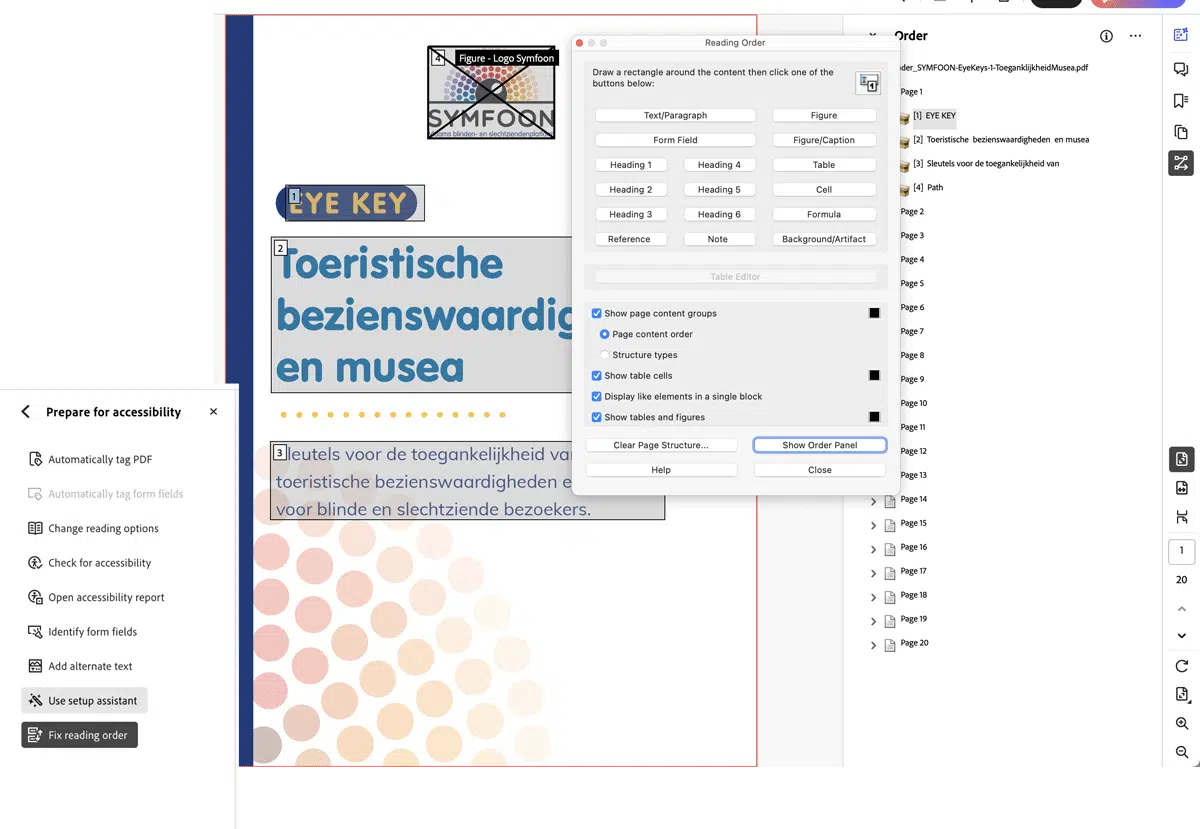Click Use setup assistant
The height and width of the screenshot is (829, 1200).
[84, 701]
